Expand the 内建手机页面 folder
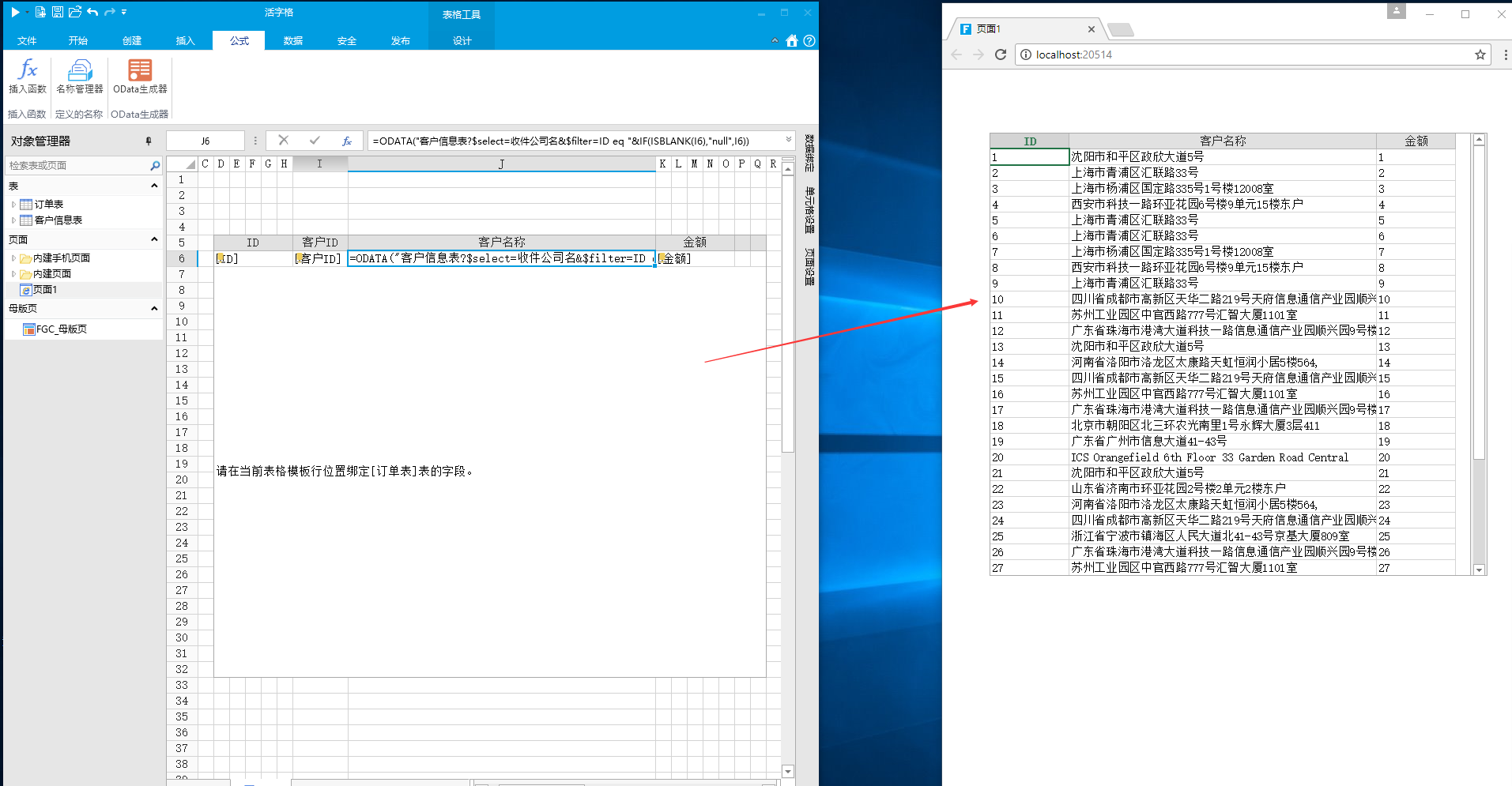This screenshot has height=786, width=1512. 13,258
